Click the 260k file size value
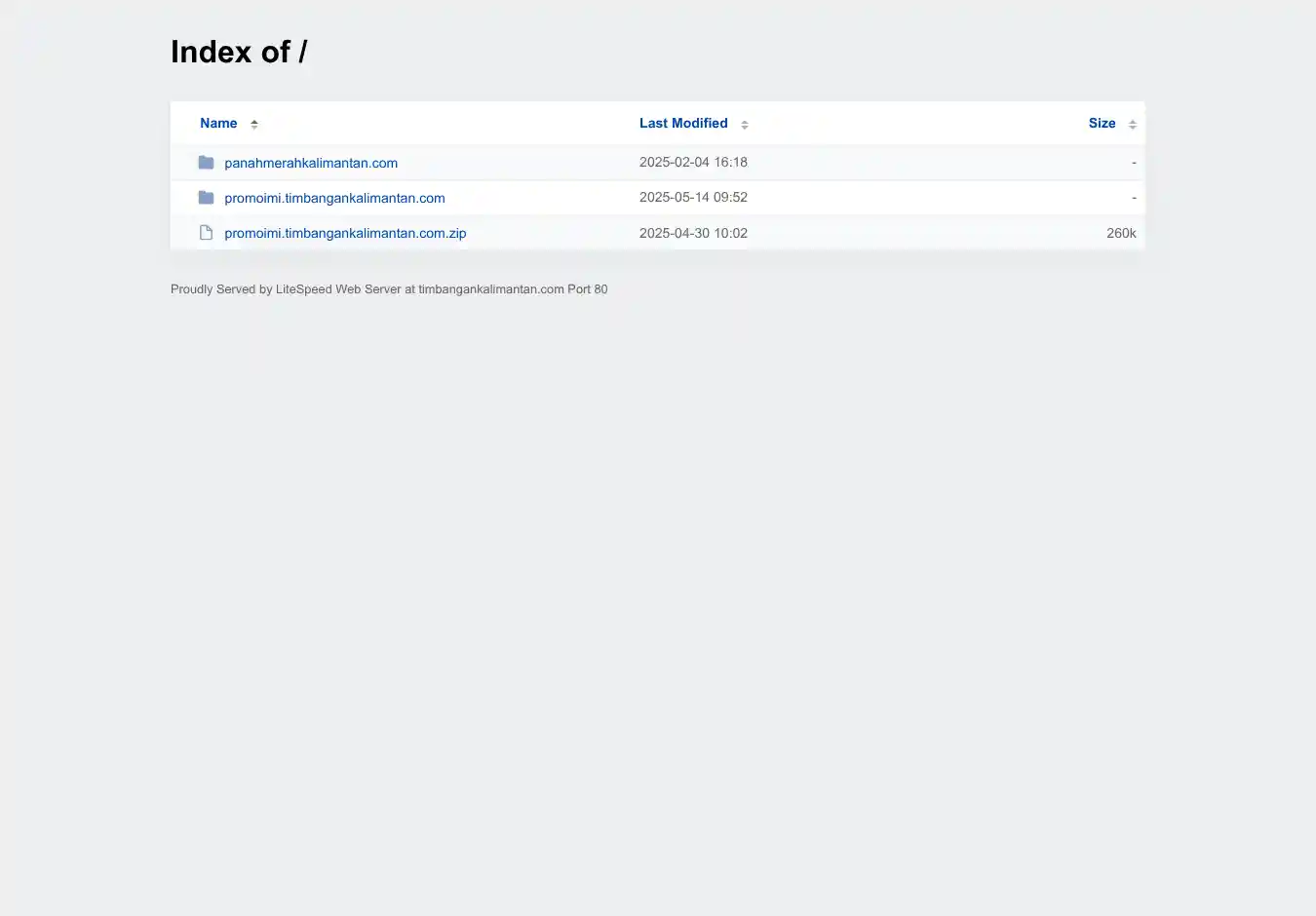1316x916 pixels. pos(1121,234)
